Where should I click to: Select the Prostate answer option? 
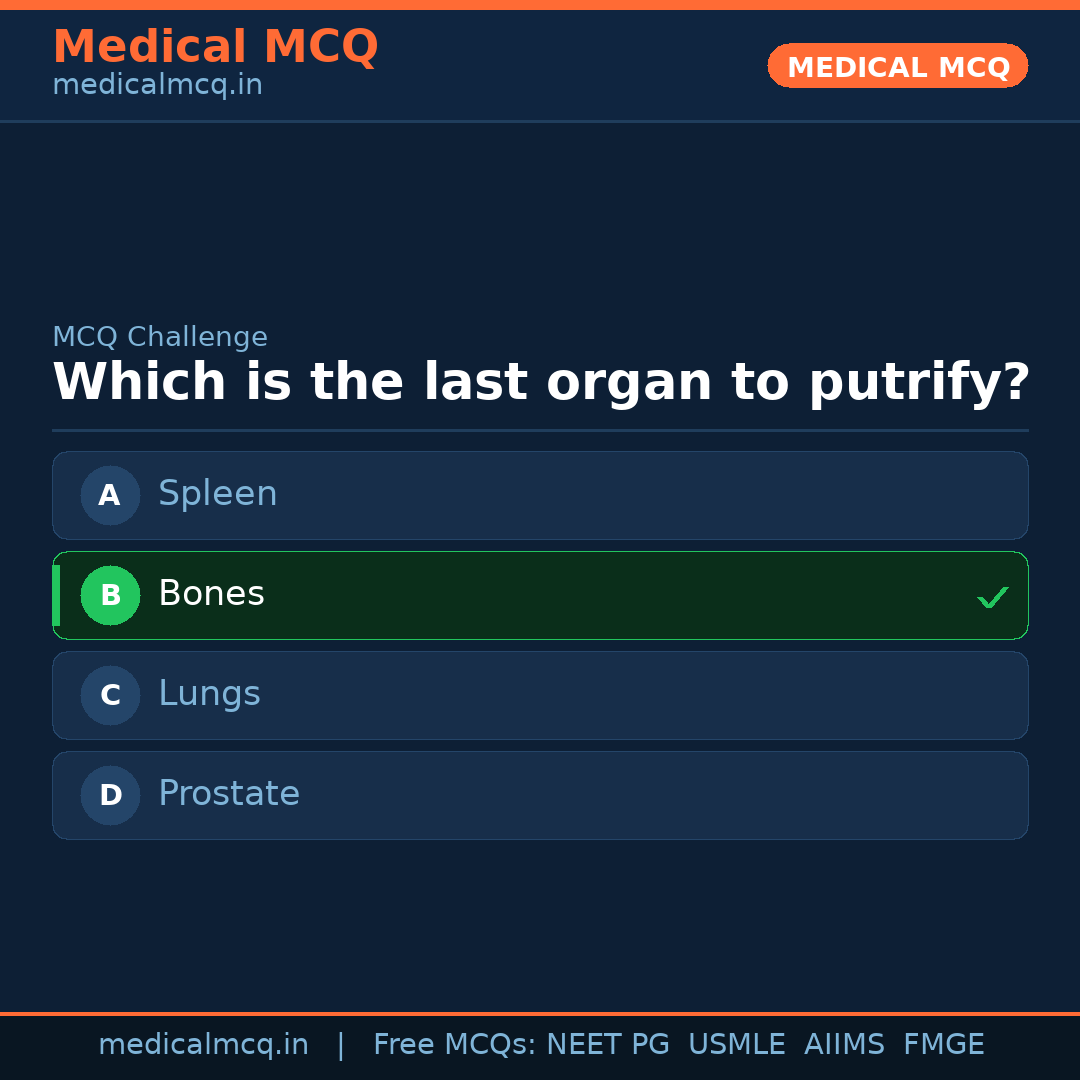click(x=540, y=795)
